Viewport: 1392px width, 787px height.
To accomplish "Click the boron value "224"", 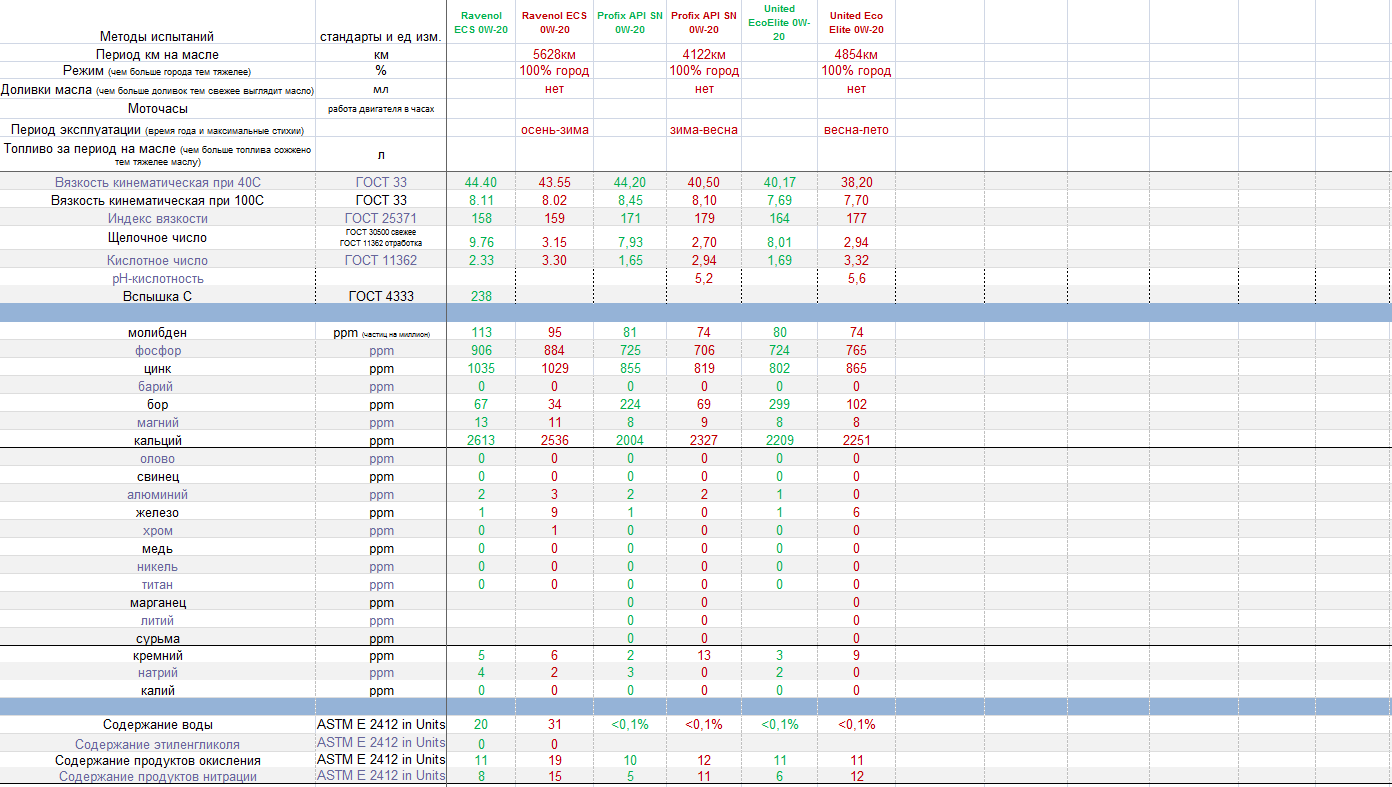I will point(629,404).
